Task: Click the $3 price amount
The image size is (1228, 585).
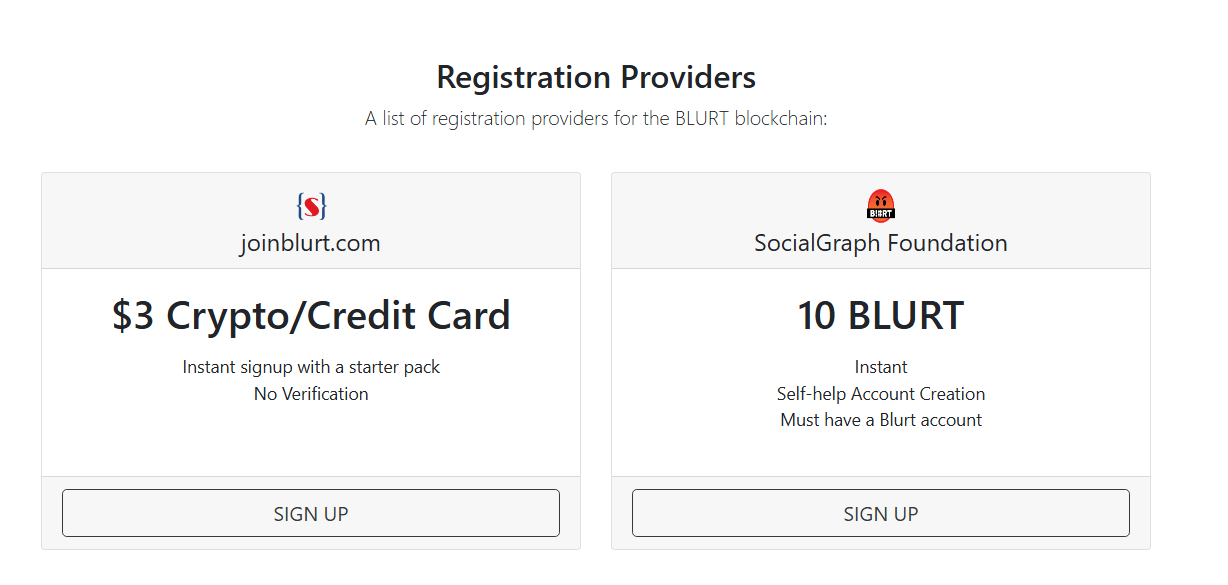Action: [133, 316]
